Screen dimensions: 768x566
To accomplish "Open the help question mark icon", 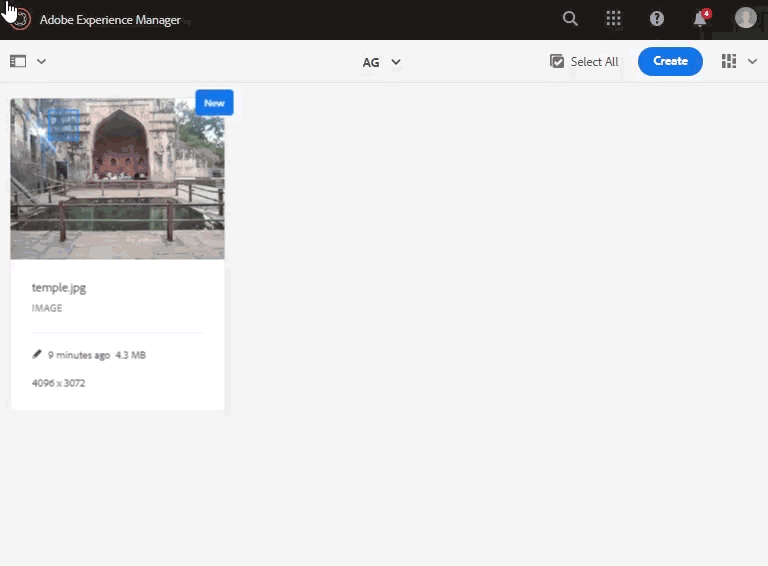I will coord(656,19).
